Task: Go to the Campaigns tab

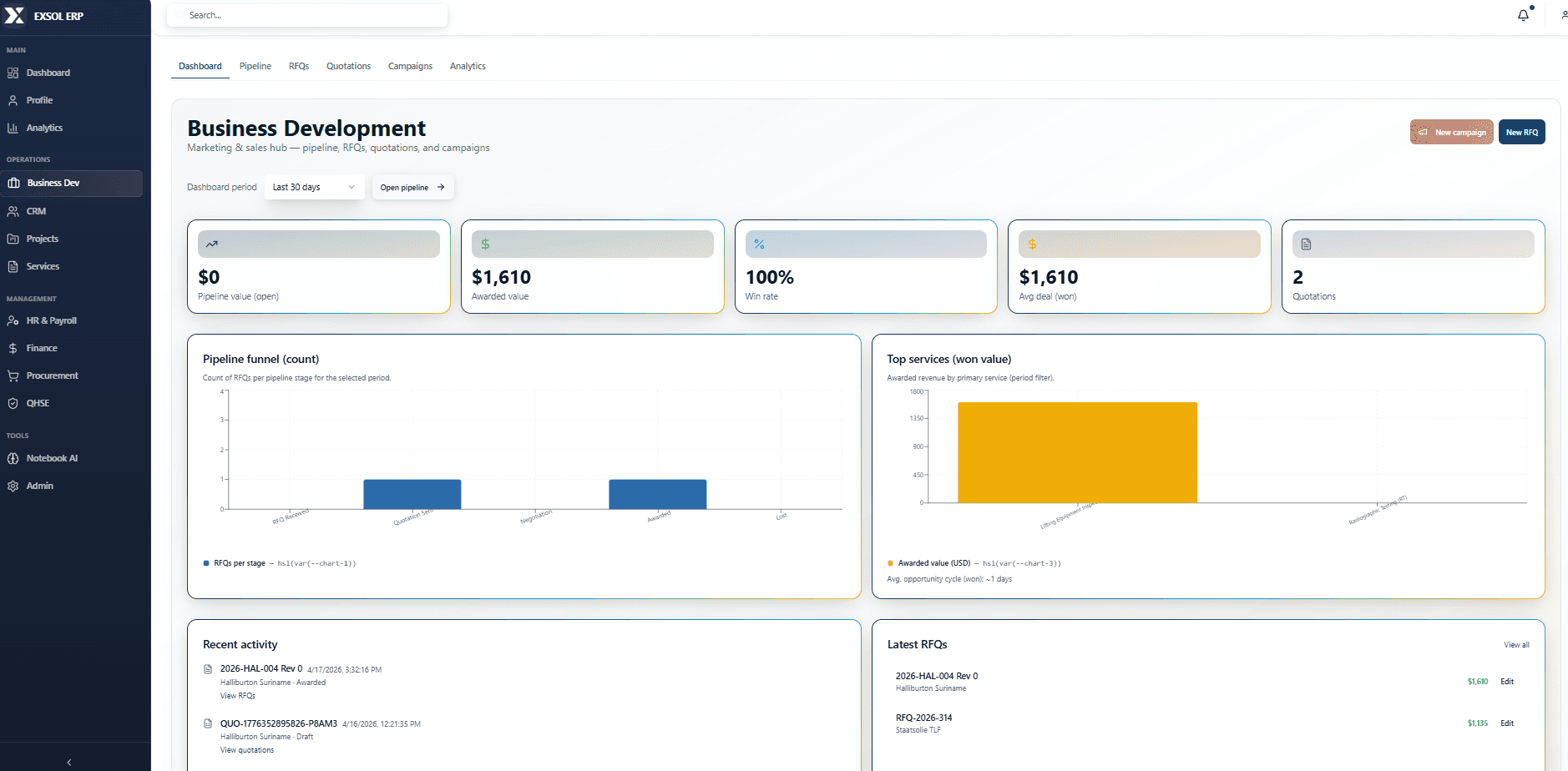Action: 410,66
